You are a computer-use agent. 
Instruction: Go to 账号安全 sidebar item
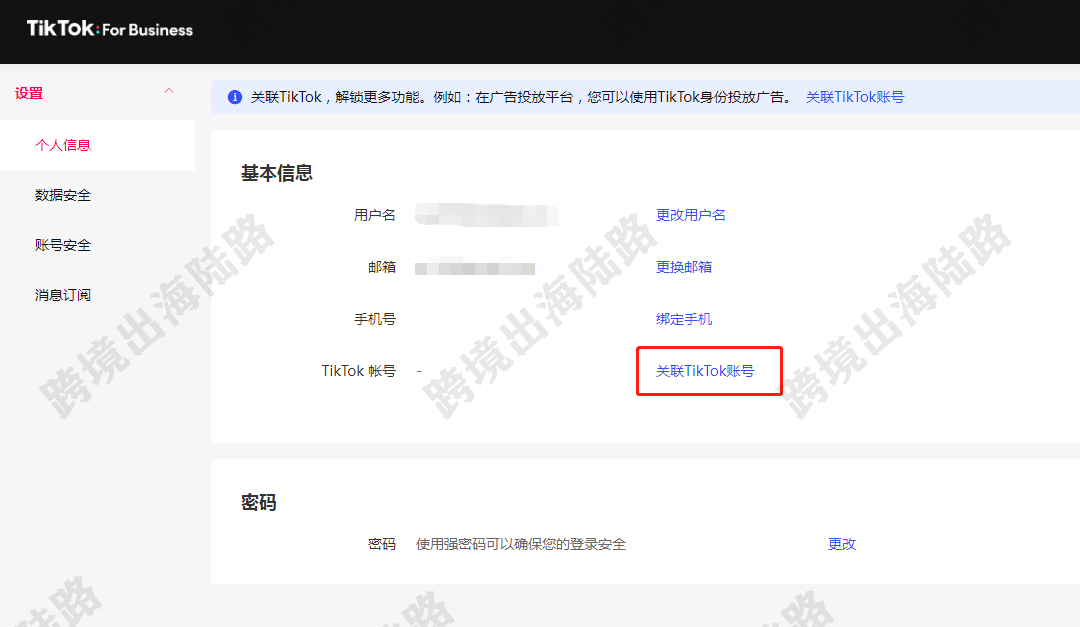63,245
